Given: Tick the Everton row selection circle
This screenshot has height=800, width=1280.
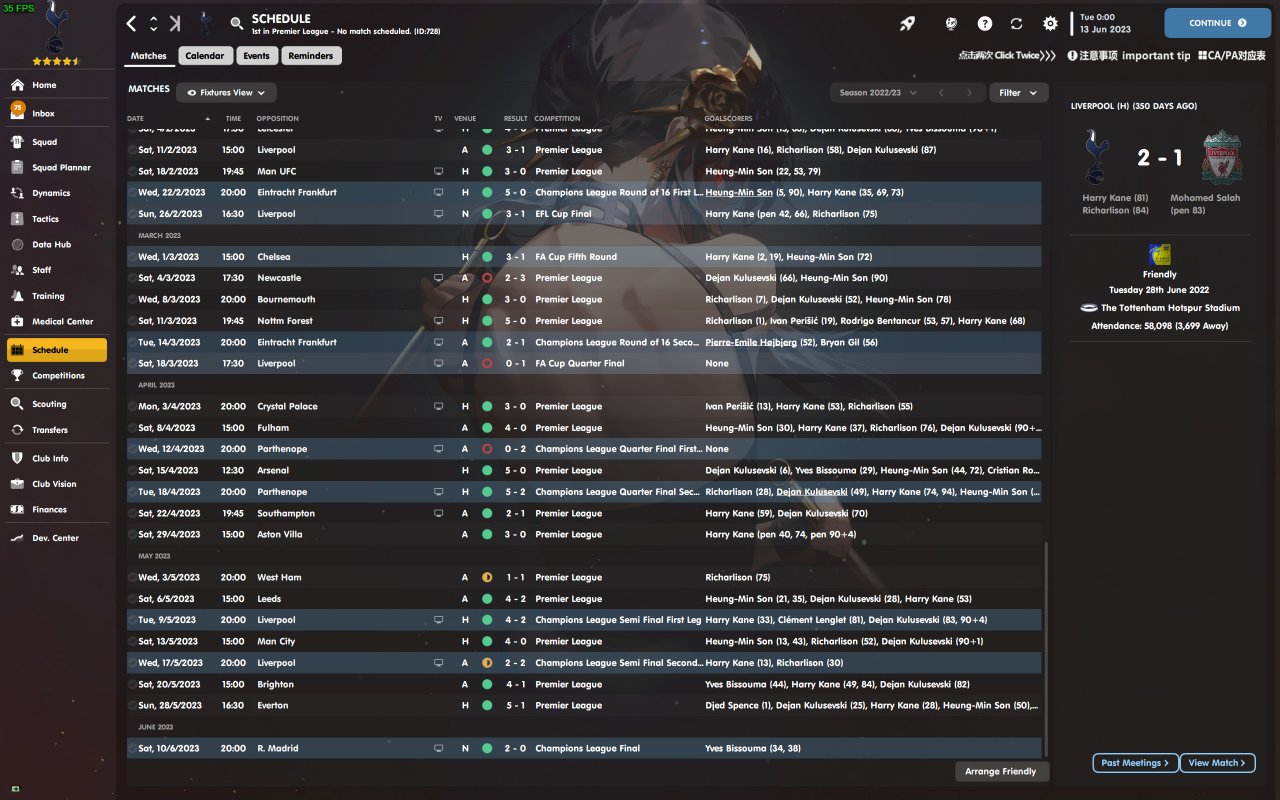Looking at the screenshot, I should (x=133, y=705).
